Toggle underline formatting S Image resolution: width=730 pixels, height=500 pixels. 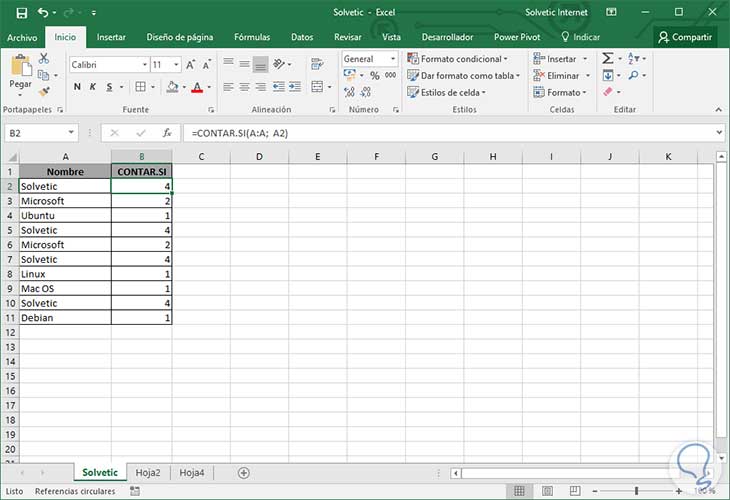tap(109, 87)
